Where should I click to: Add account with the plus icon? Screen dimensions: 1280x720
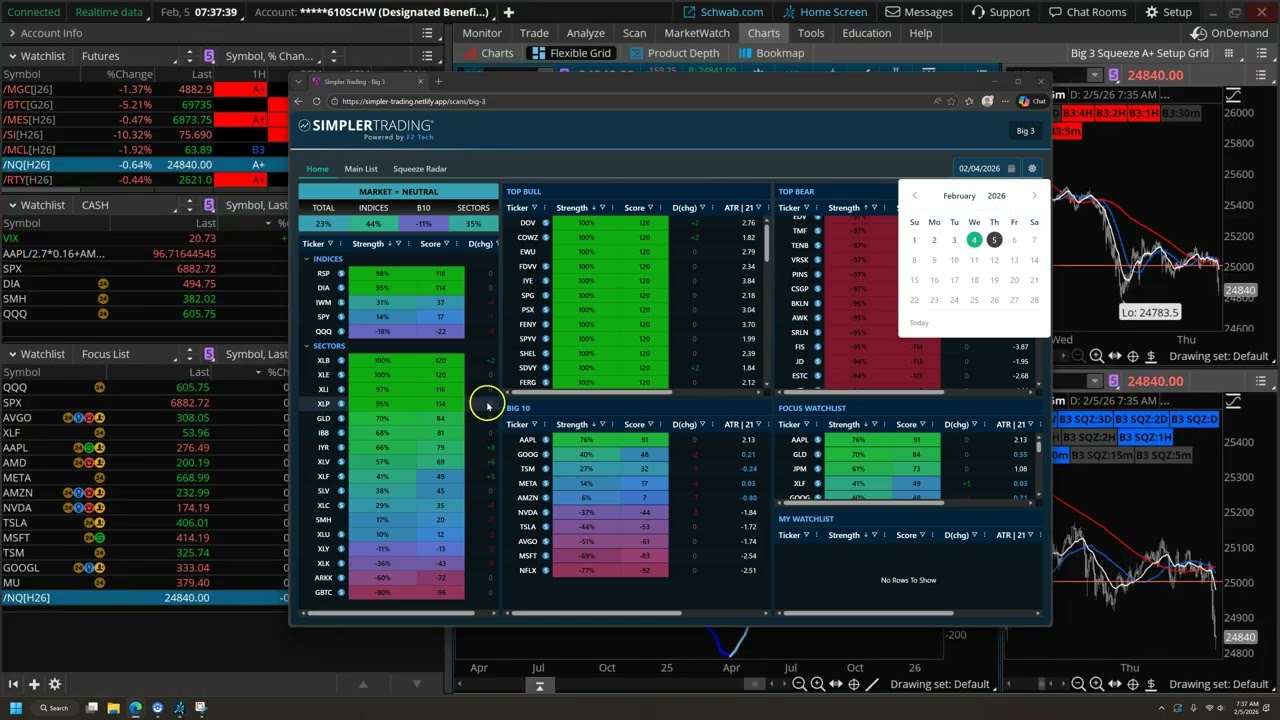tap(508, 12)
